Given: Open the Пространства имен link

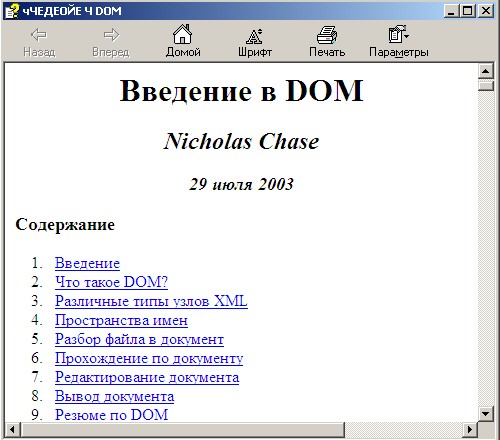Looking at the screenshot, I should point(121,320).
